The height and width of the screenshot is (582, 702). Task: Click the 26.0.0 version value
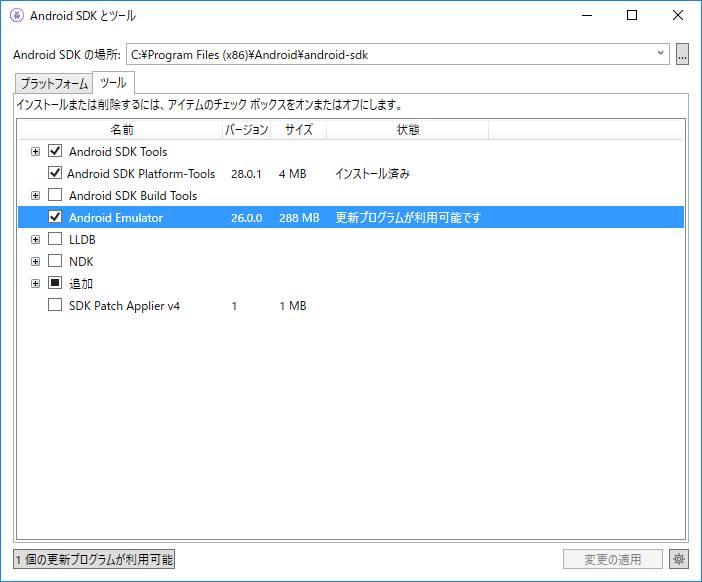pyautogui.click(x=247, y=218)
